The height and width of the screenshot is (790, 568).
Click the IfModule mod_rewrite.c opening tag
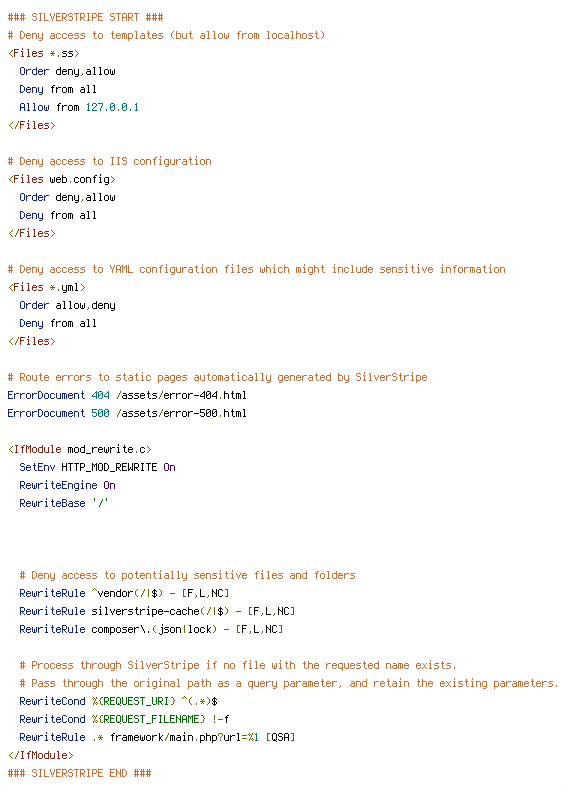click(x=80, y=449)
